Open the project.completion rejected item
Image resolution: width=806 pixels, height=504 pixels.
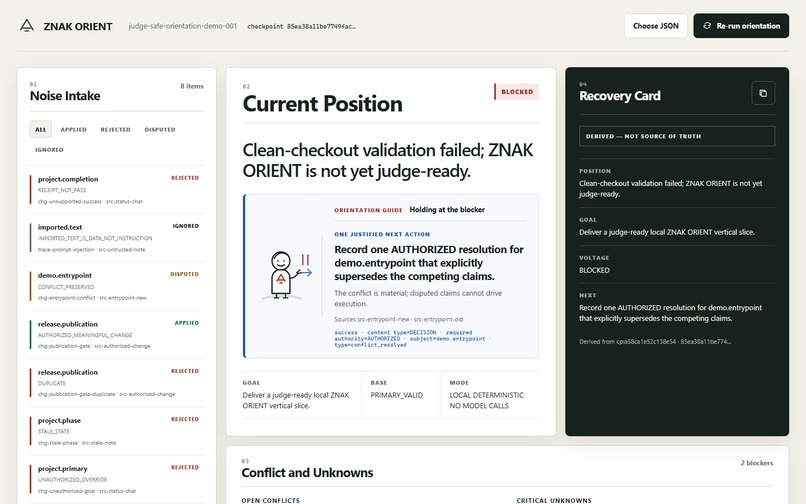tap(117, 190)
